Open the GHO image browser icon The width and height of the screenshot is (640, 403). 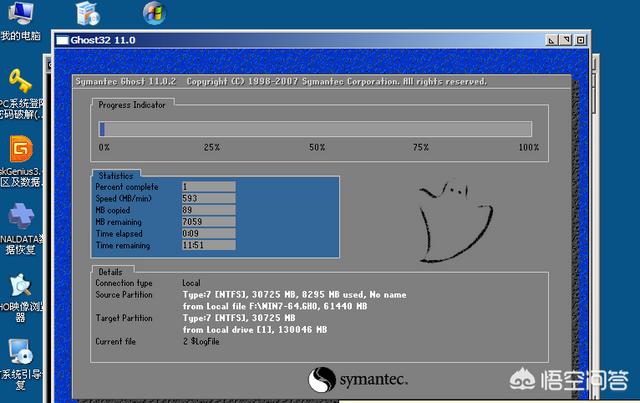pyautogui.click(x=20, y=285)
